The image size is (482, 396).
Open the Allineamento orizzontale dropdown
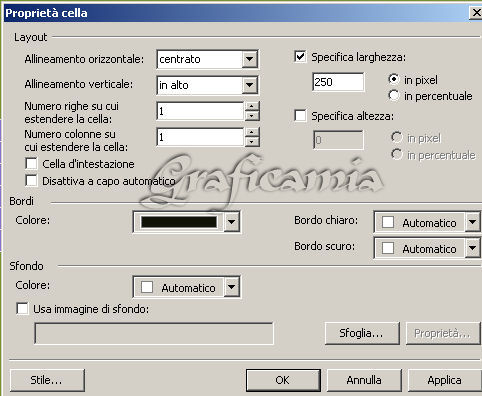point(249,59)
